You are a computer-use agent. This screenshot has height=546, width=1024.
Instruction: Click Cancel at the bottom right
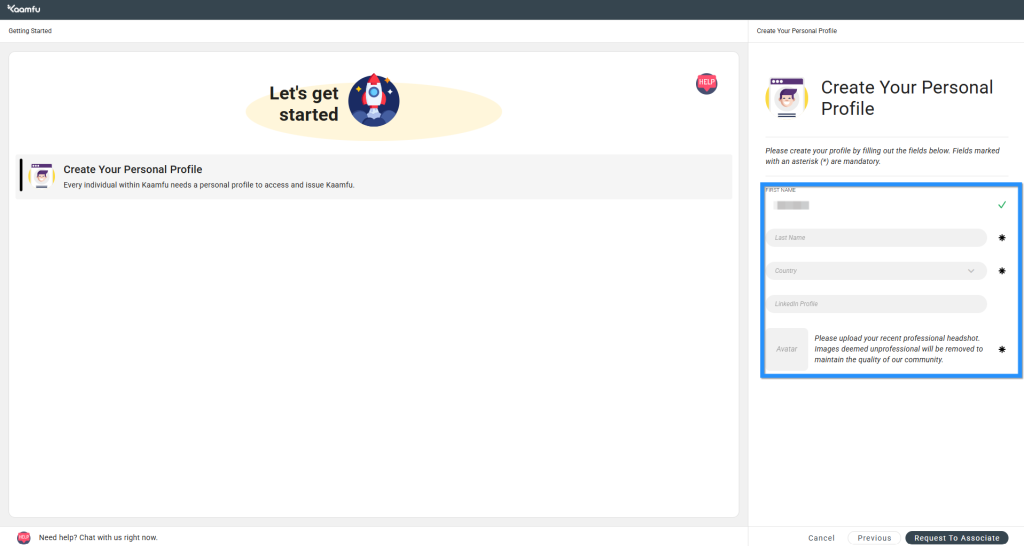coord(821,538)
